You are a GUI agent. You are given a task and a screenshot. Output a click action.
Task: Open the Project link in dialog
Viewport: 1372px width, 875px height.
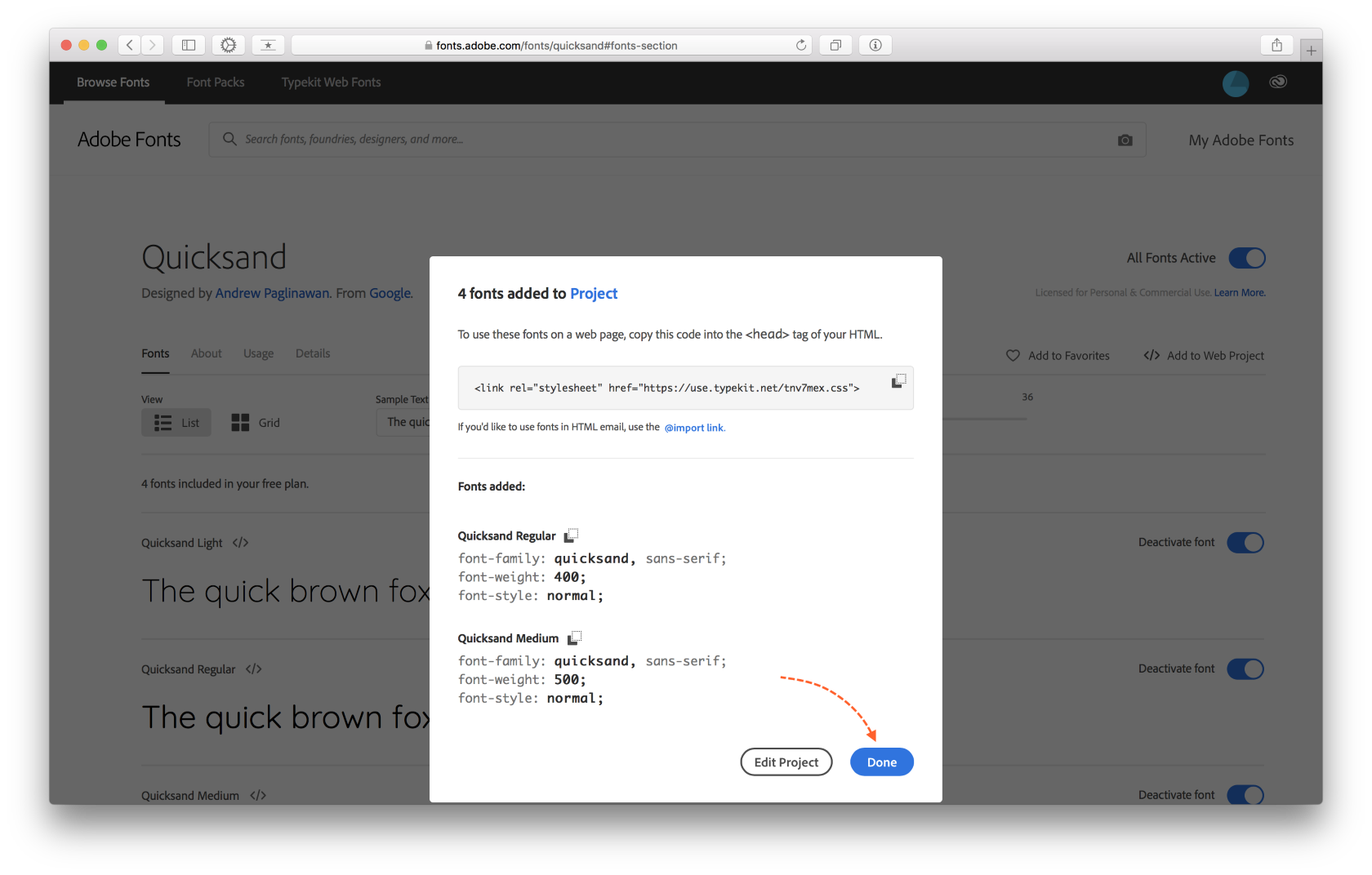point(594,294)
